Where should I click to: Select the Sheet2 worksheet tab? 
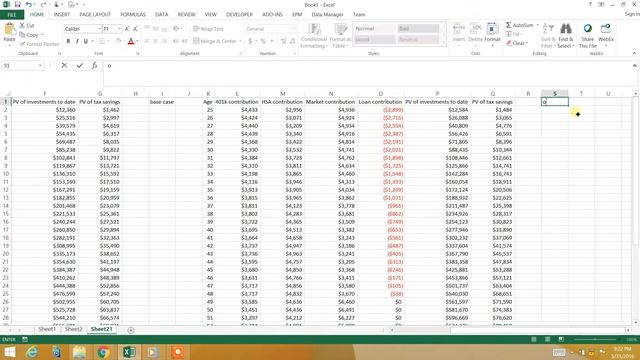(73, 329)
